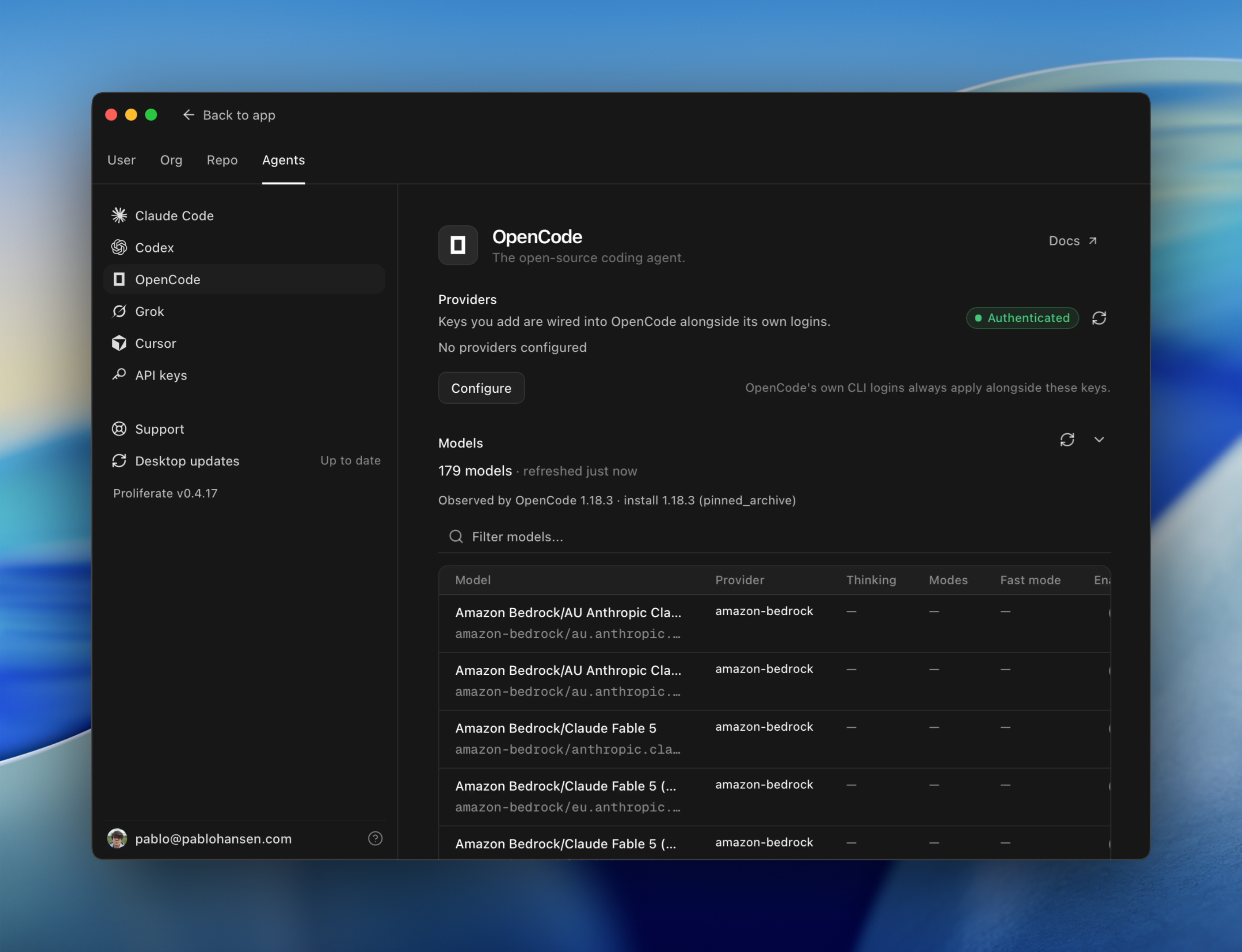Click the Model column header
The width and height of the screenshot is (1242, 952).
(x=472, y=580)
